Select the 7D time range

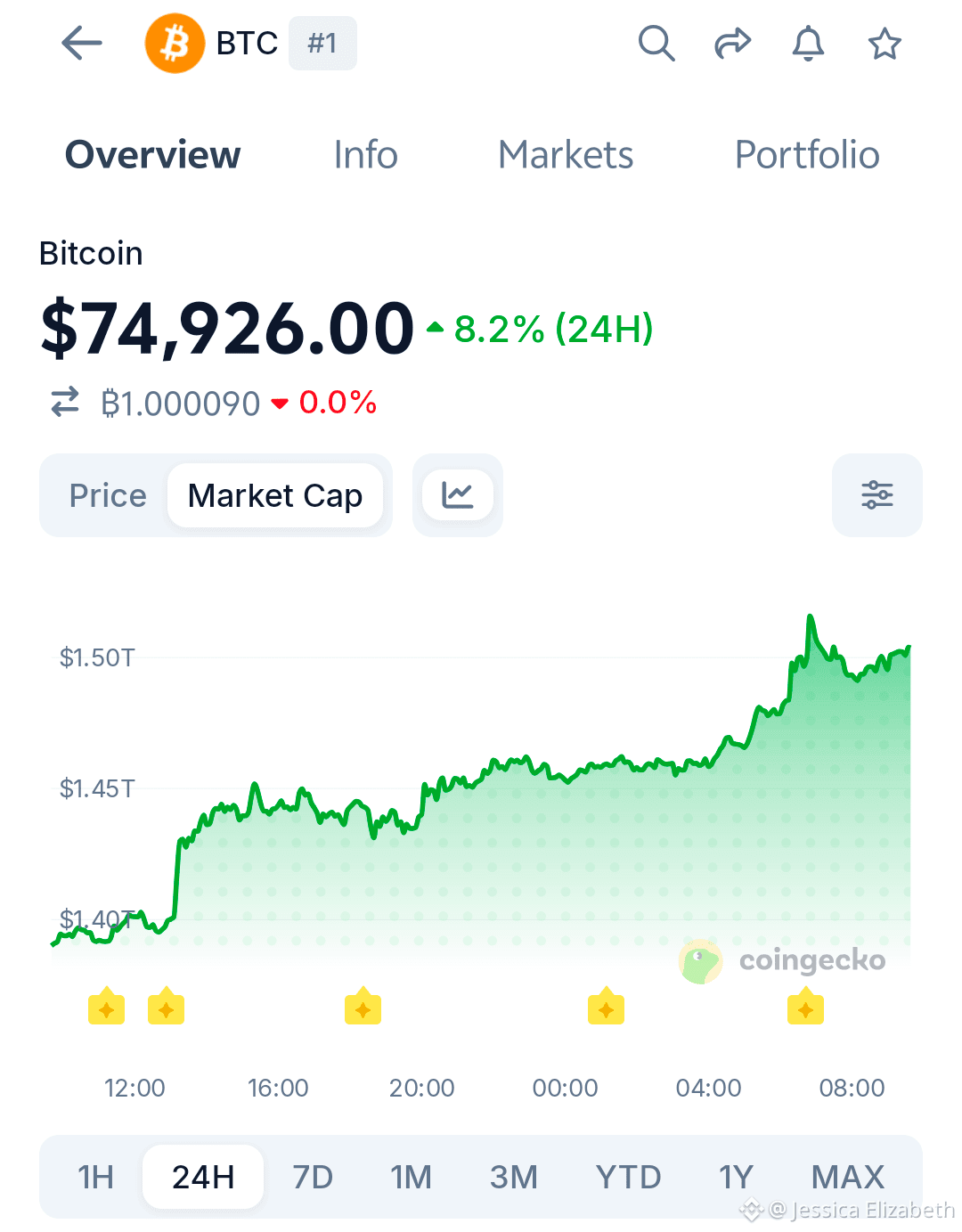pos(313,1177)
